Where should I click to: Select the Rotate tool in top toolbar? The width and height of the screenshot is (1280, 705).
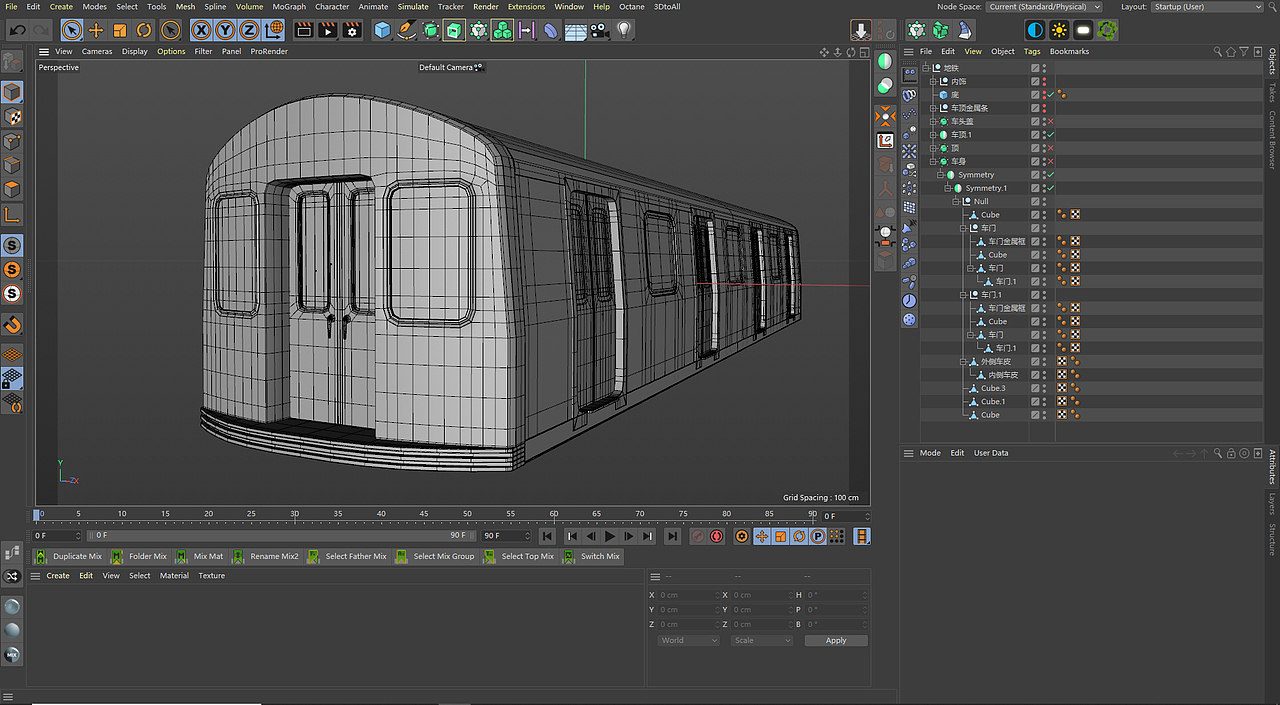click(144, 30)
